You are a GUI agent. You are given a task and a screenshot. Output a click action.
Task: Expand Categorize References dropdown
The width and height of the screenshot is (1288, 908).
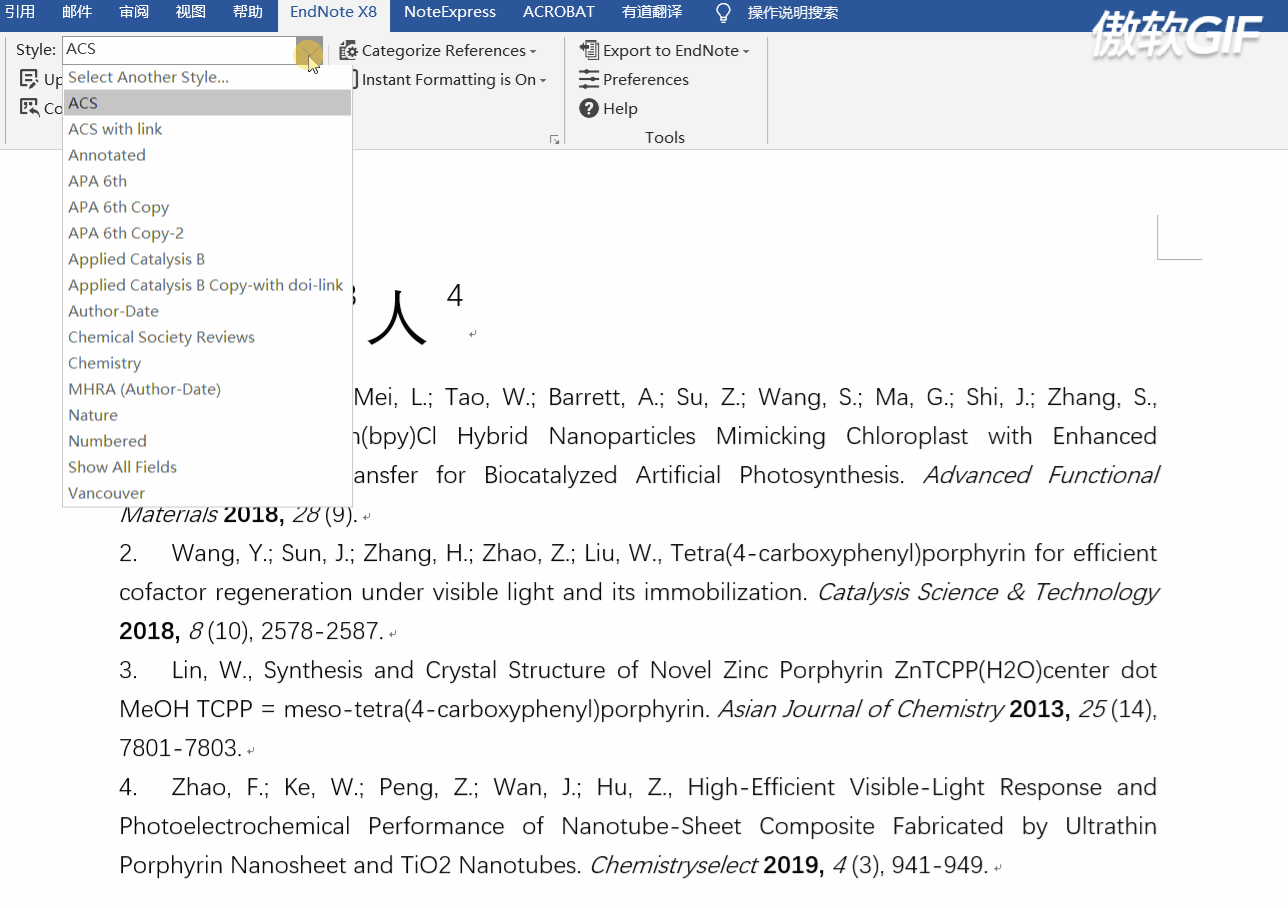tap(533, 51)
